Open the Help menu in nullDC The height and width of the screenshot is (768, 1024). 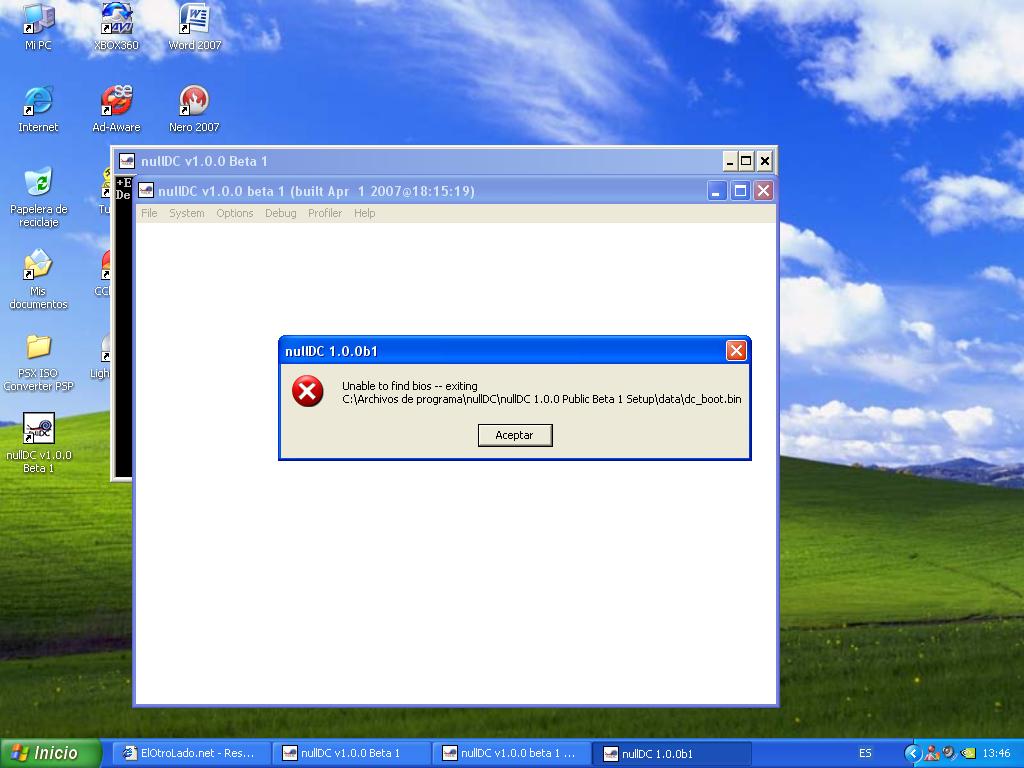pyautogui.click(x=364, y=213)
